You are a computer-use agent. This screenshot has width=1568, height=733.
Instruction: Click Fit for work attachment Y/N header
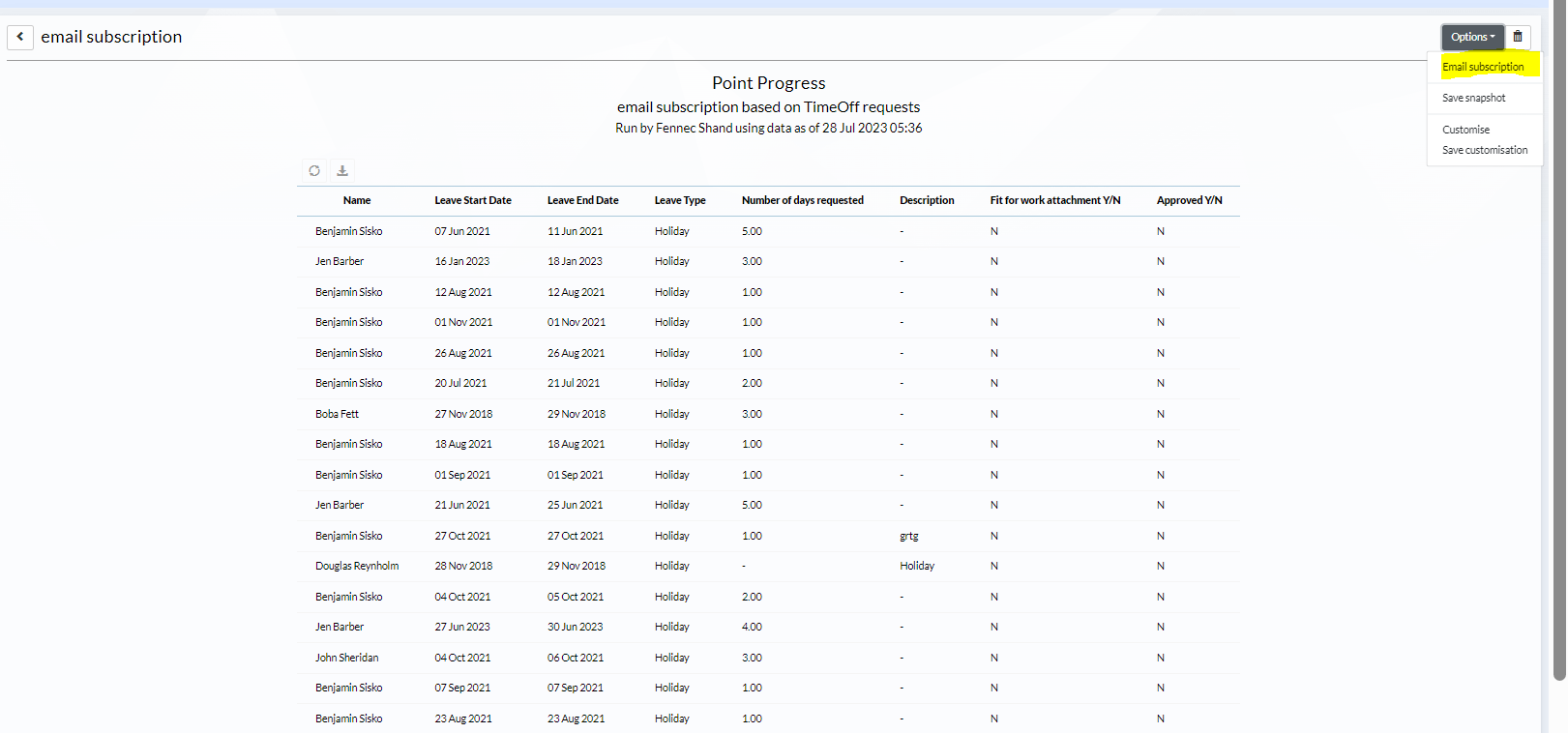[x=1055, y=200]
